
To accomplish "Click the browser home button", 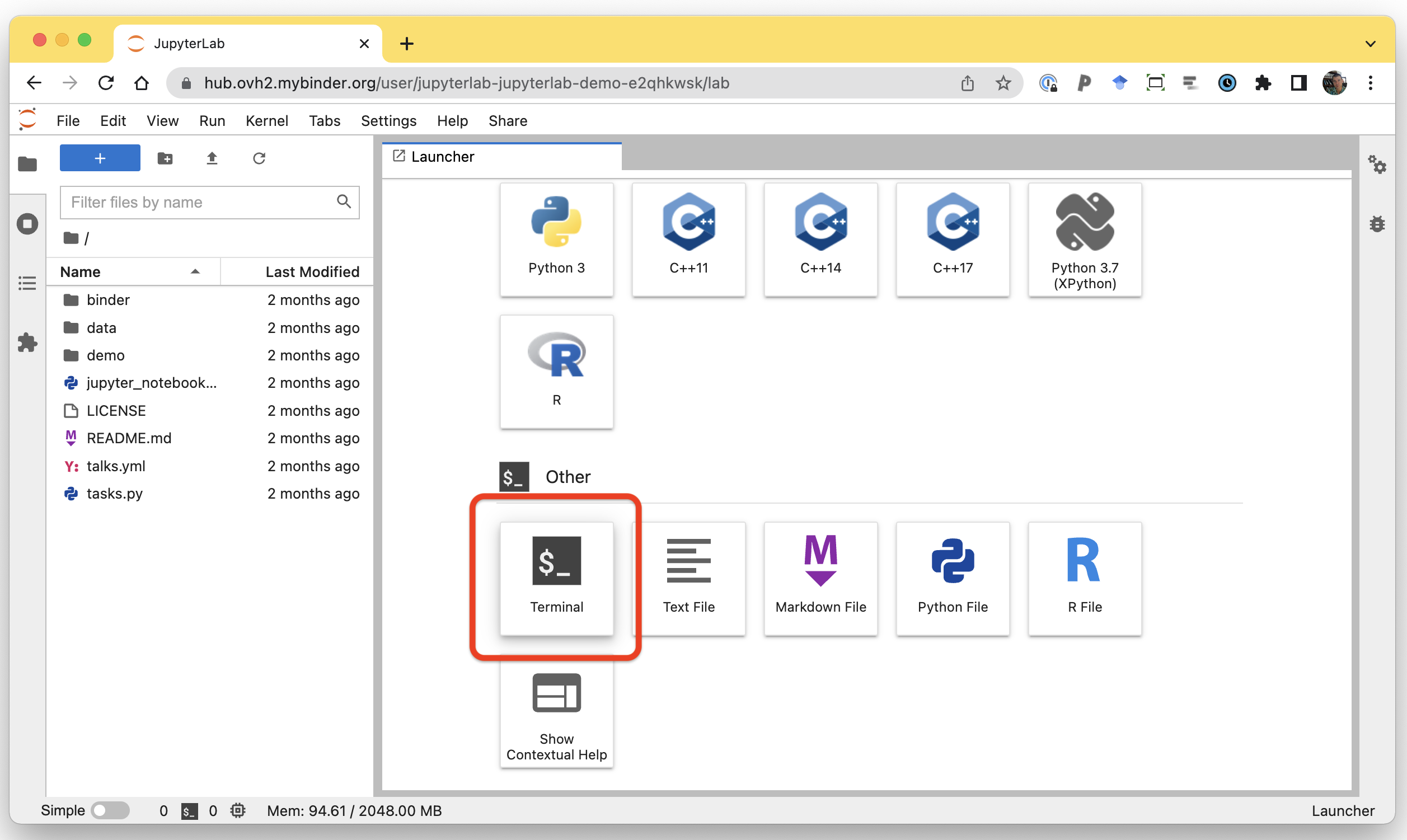I will (142, 83).
